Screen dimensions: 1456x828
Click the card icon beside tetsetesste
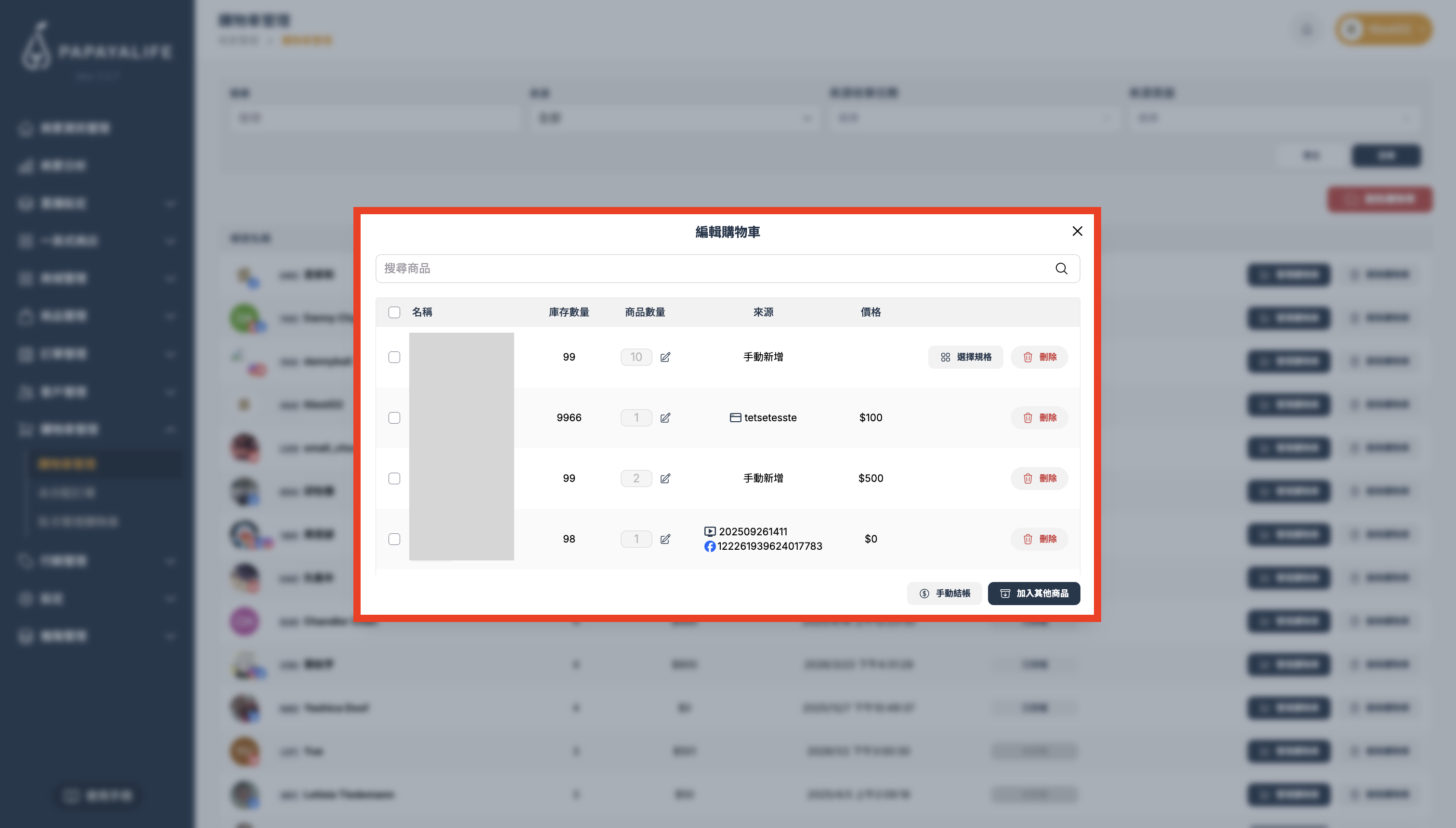pos(735,418)
